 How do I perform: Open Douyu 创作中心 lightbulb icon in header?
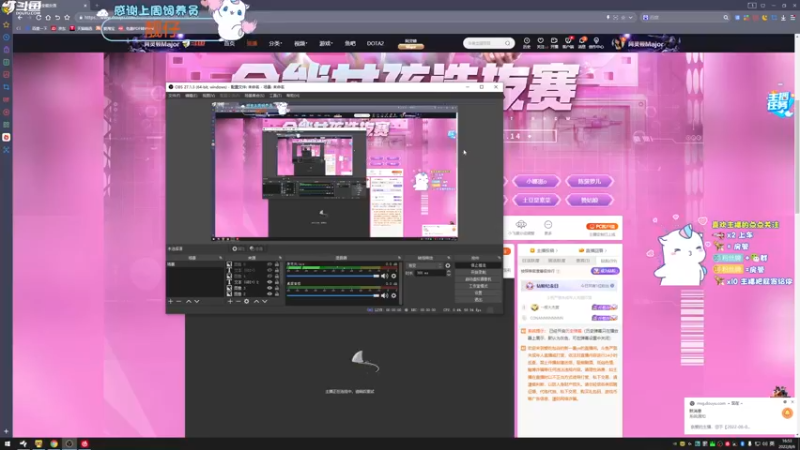point(596,43)
